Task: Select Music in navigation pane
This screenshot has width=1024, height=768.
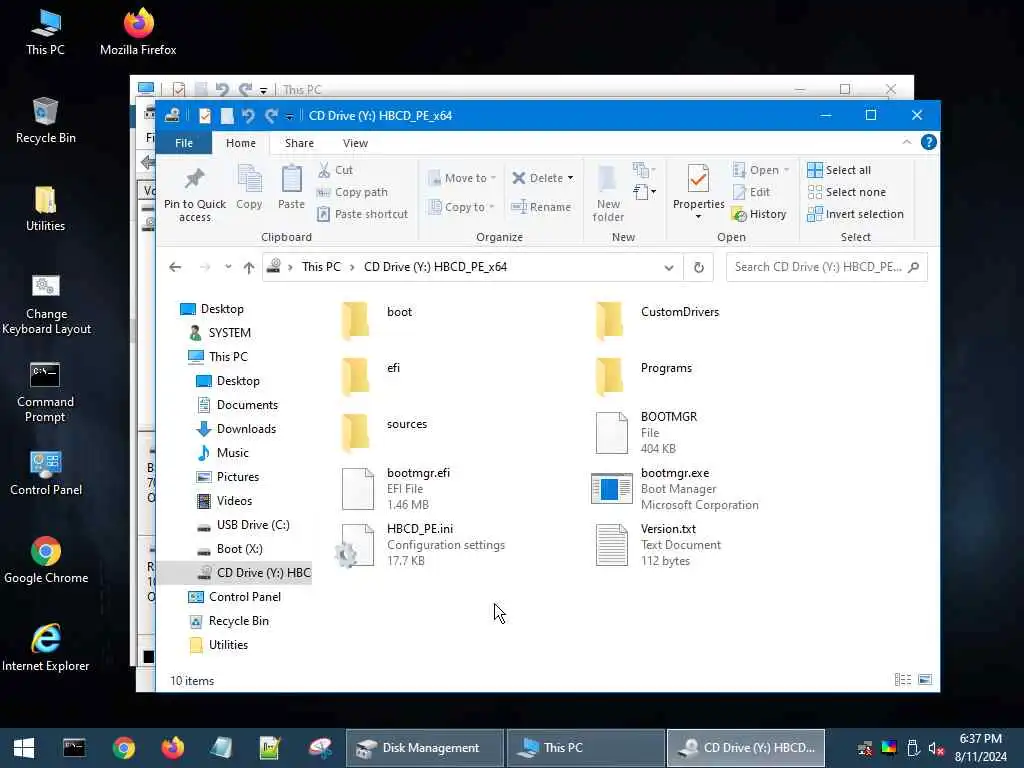Action: click(232, 453)
